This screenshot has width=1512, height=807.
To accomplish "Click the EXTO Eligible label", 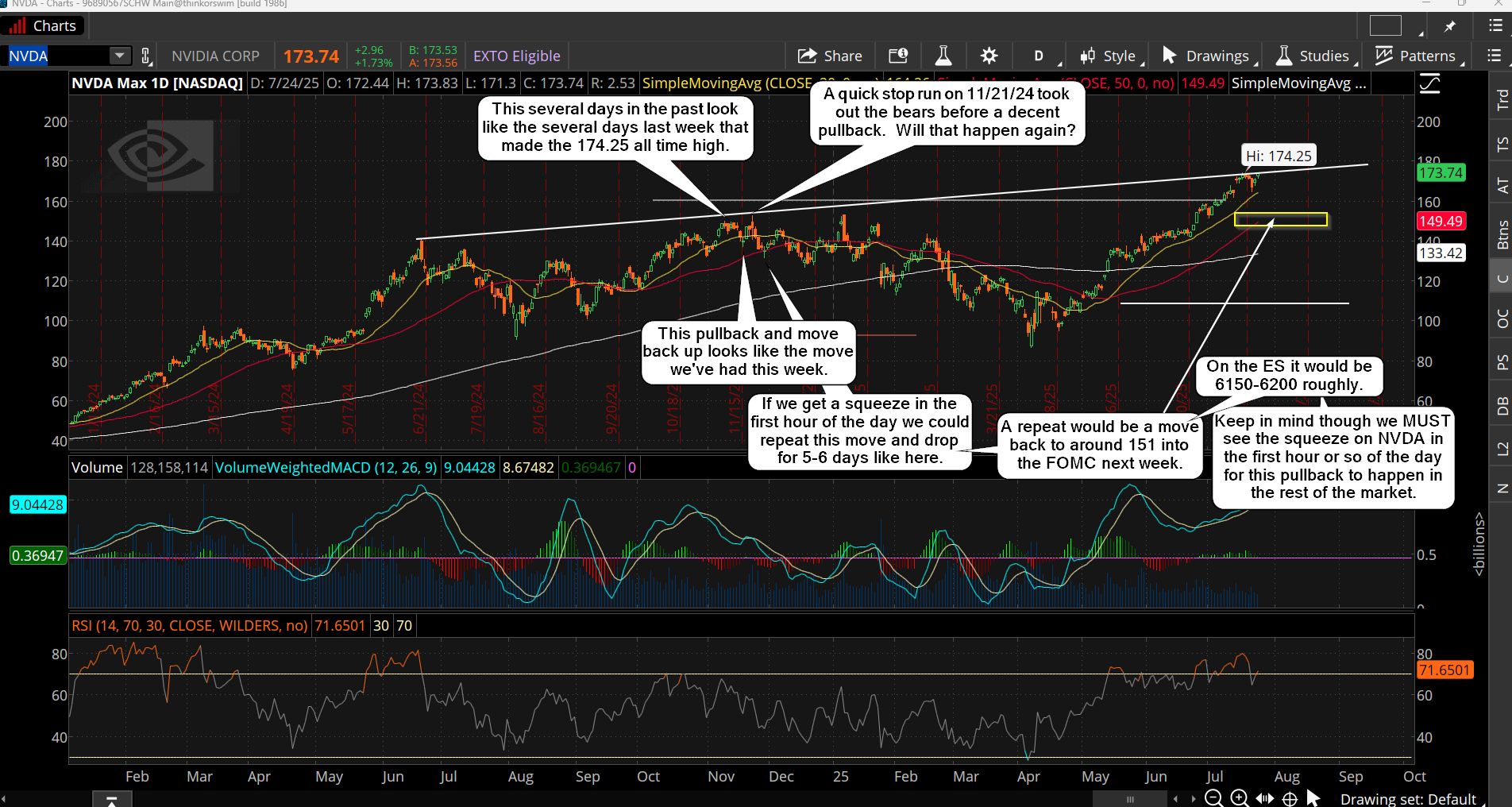I will click(x=517, y=56).
